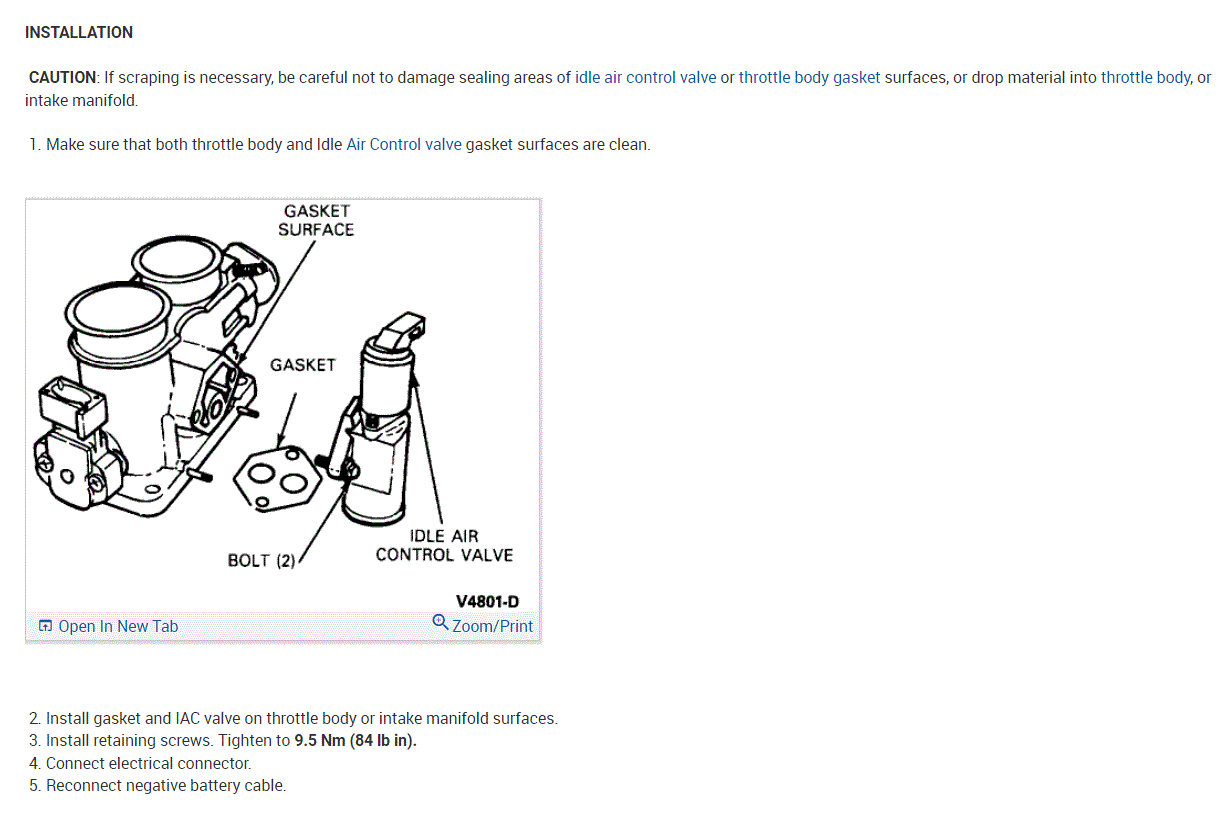Open the 'idle air control valve' link
The height and width of the screenshot is (815, 1232).
pyautogui.click(x=645, y=77)
